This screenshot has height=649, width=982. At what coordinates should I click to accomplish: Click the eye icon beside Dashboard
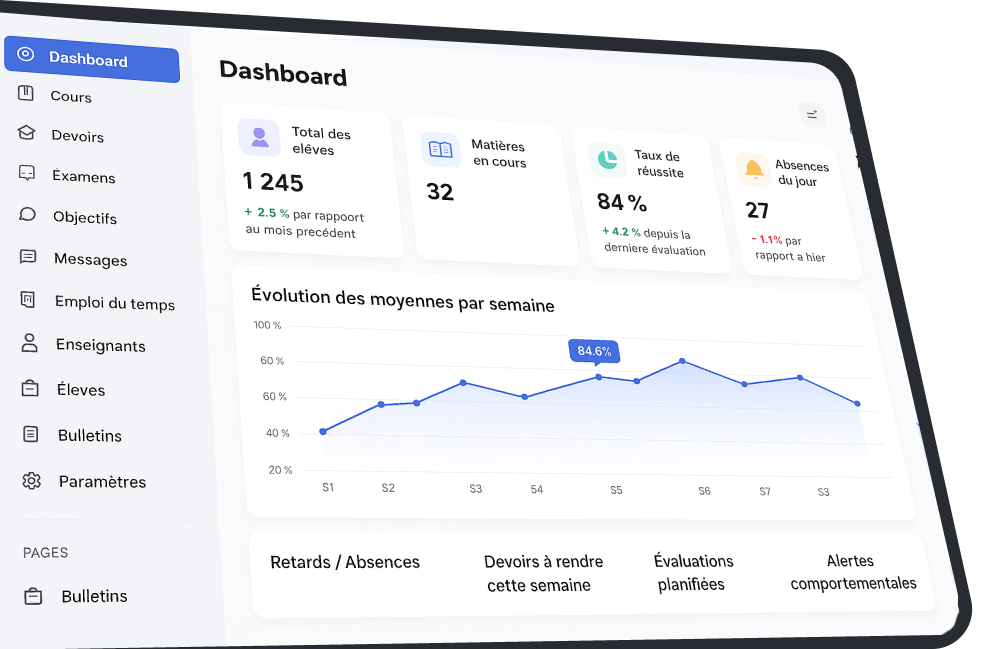tap(26, 55)
